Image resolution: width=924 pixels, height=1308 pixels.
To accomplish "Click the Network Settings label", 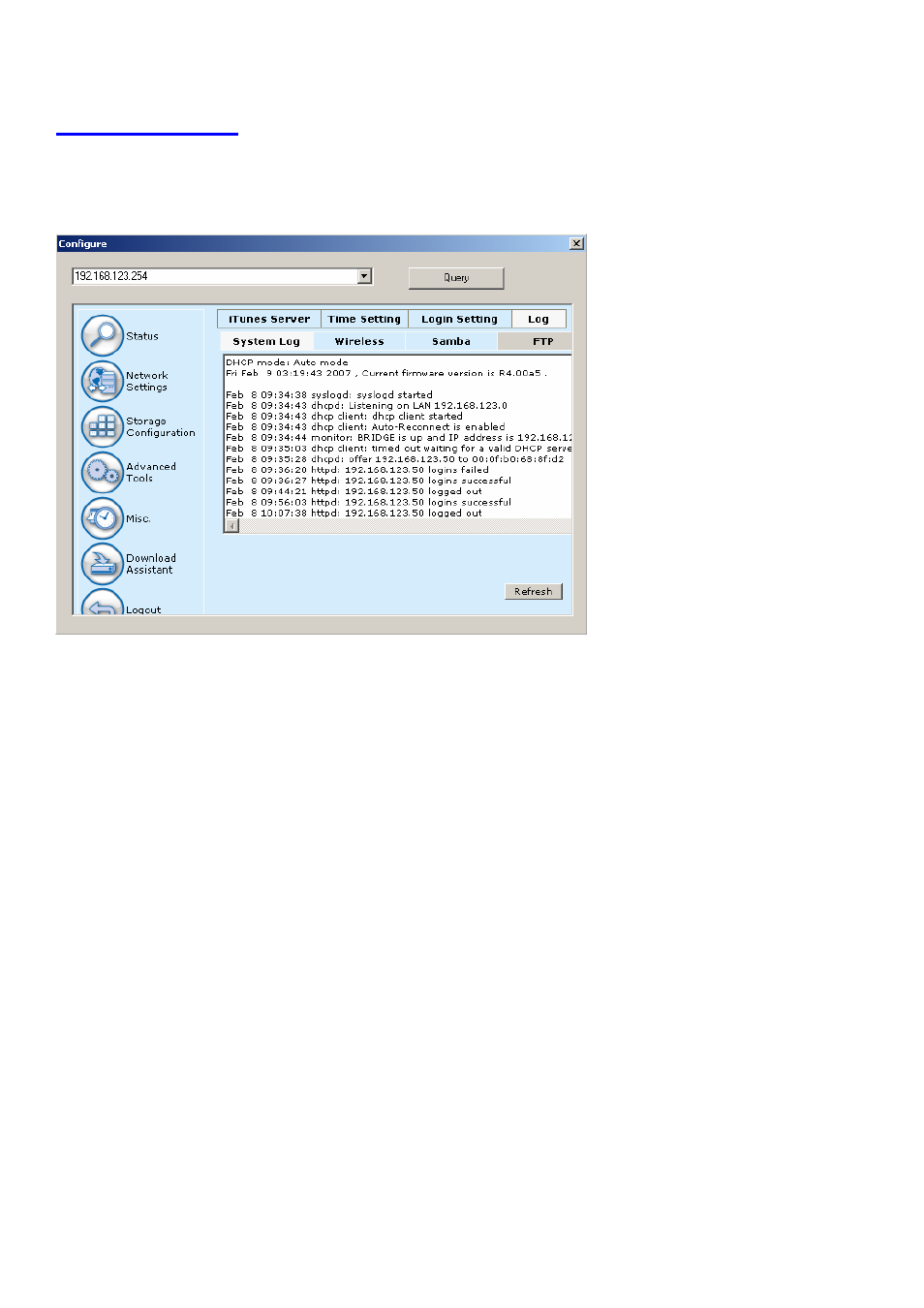I will pos(147,381).
